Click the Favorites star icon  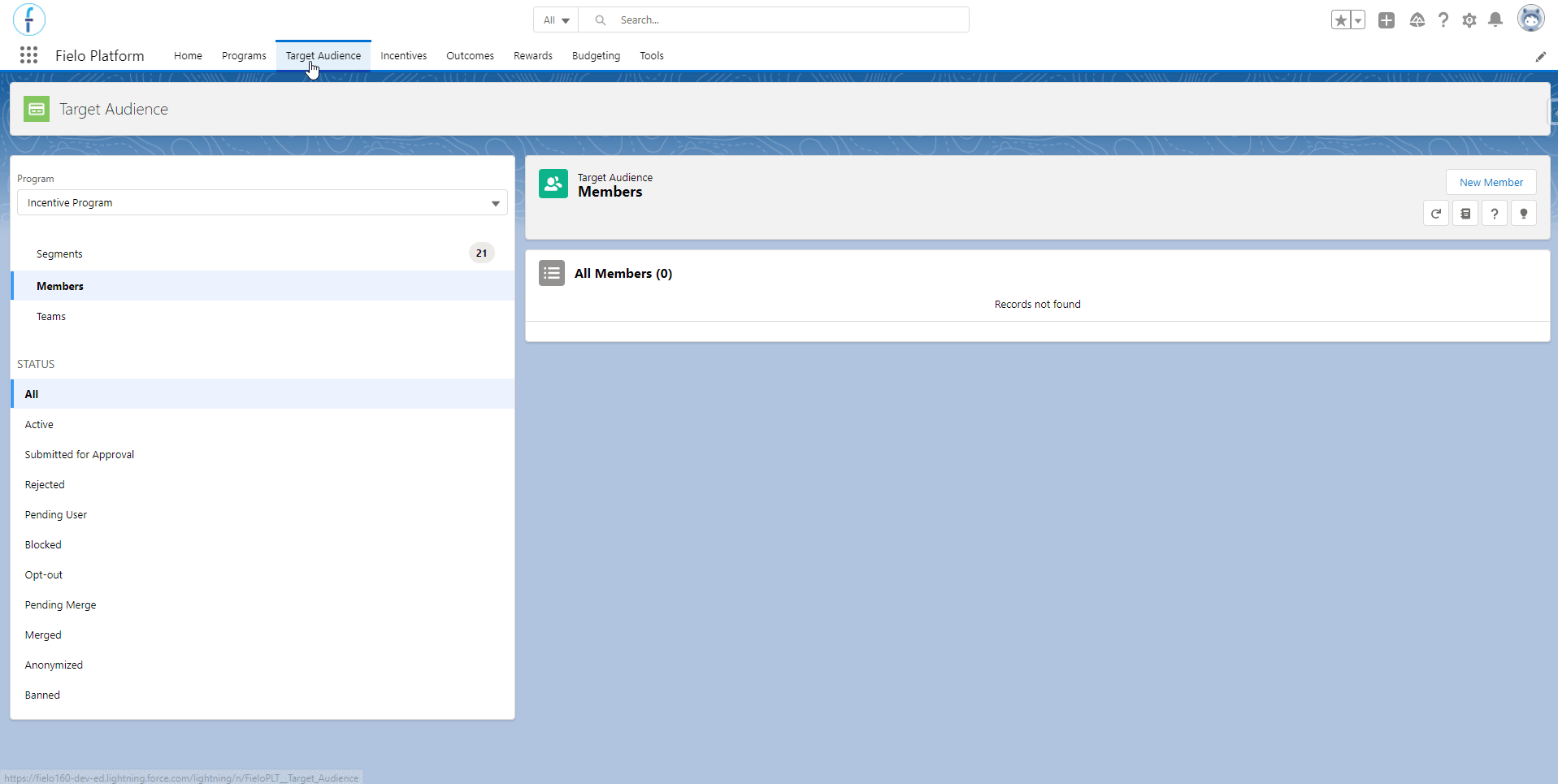(1341, 20)
